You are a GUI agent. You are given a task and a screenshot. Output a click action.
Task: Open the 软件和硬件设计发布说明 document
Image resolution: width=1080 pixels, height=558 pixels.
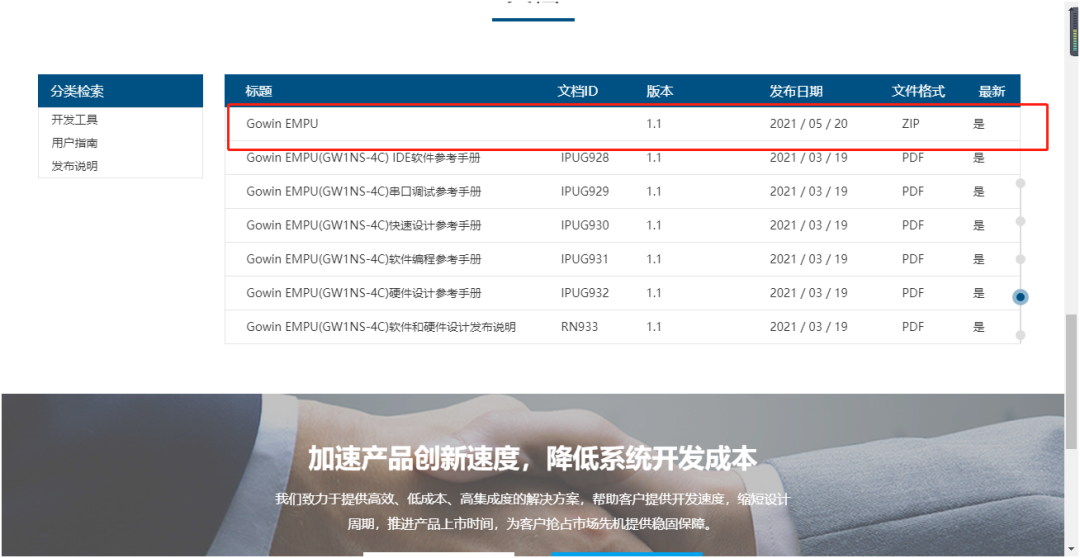click(381, 327)
